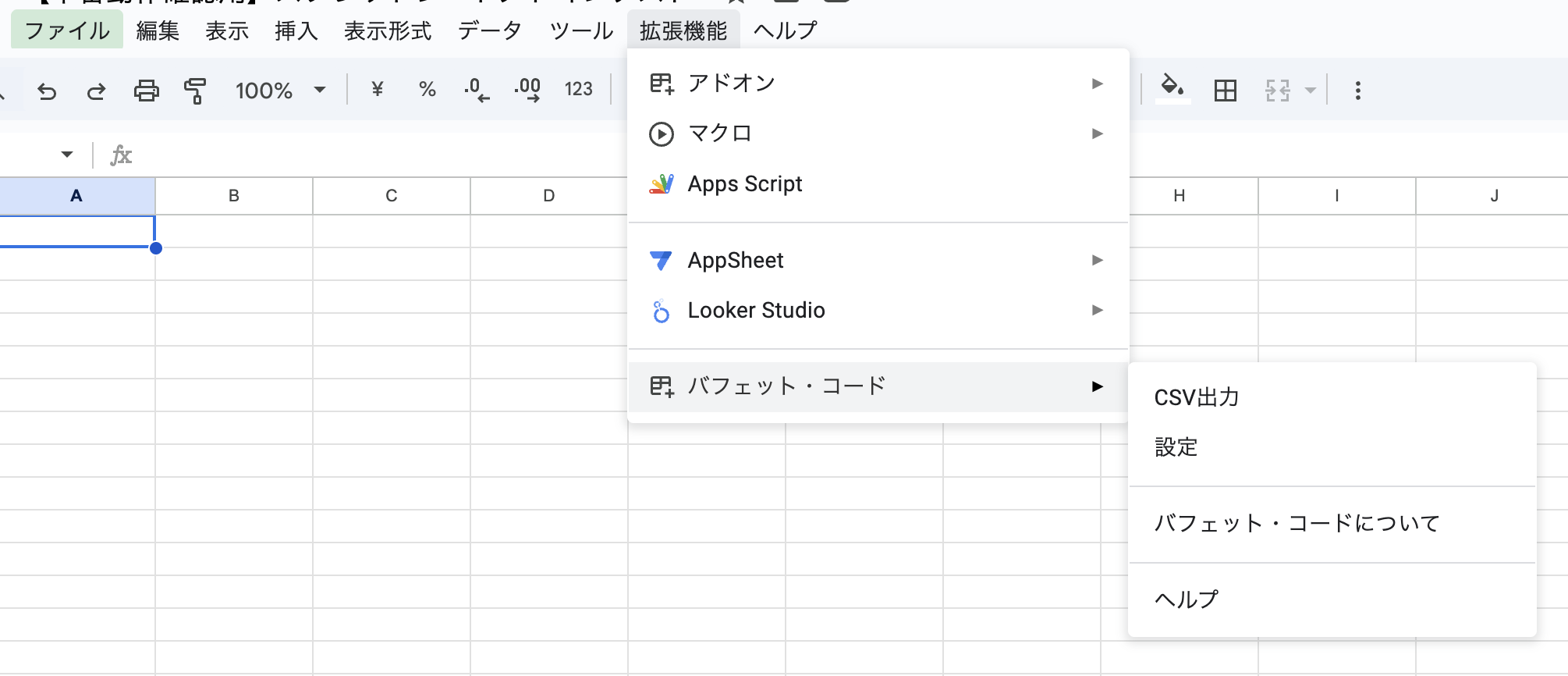Open the 表示 menu
Viewport: 1568px width, 676px height.
pyautogui.click(x=227, y=30)
